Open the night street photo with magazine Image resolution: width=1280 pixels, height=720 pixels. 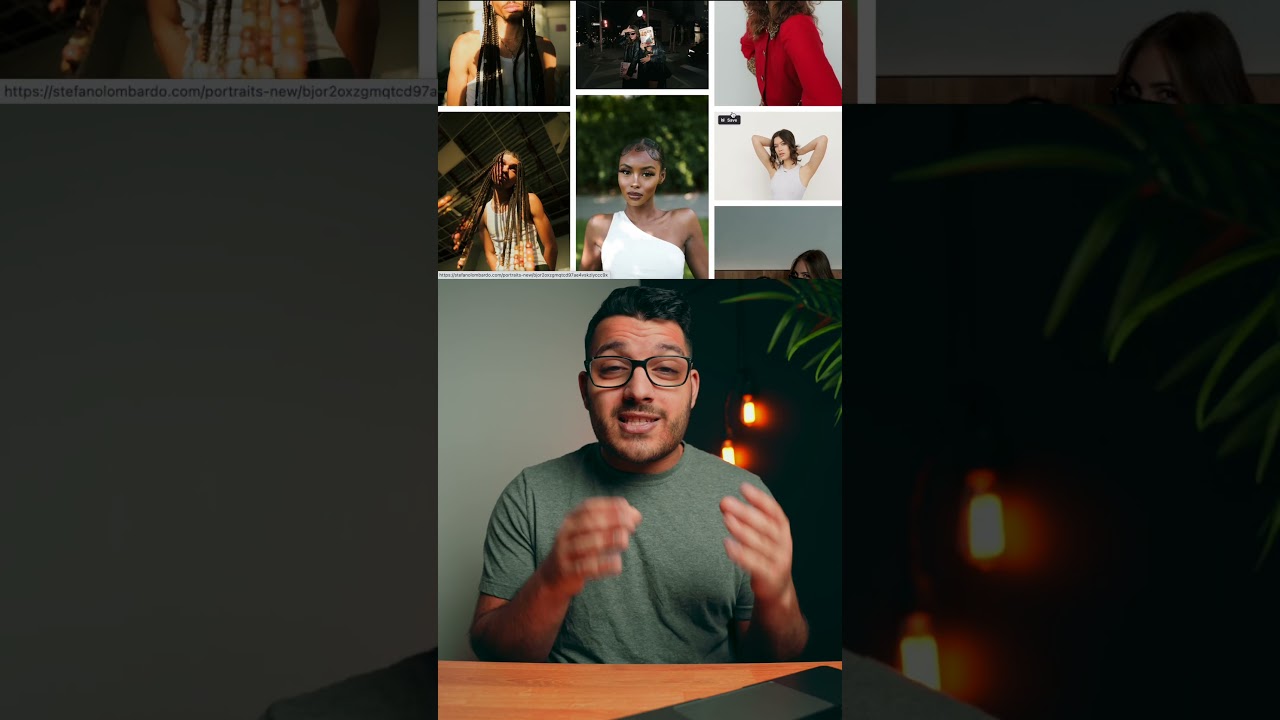click(642, 45)
